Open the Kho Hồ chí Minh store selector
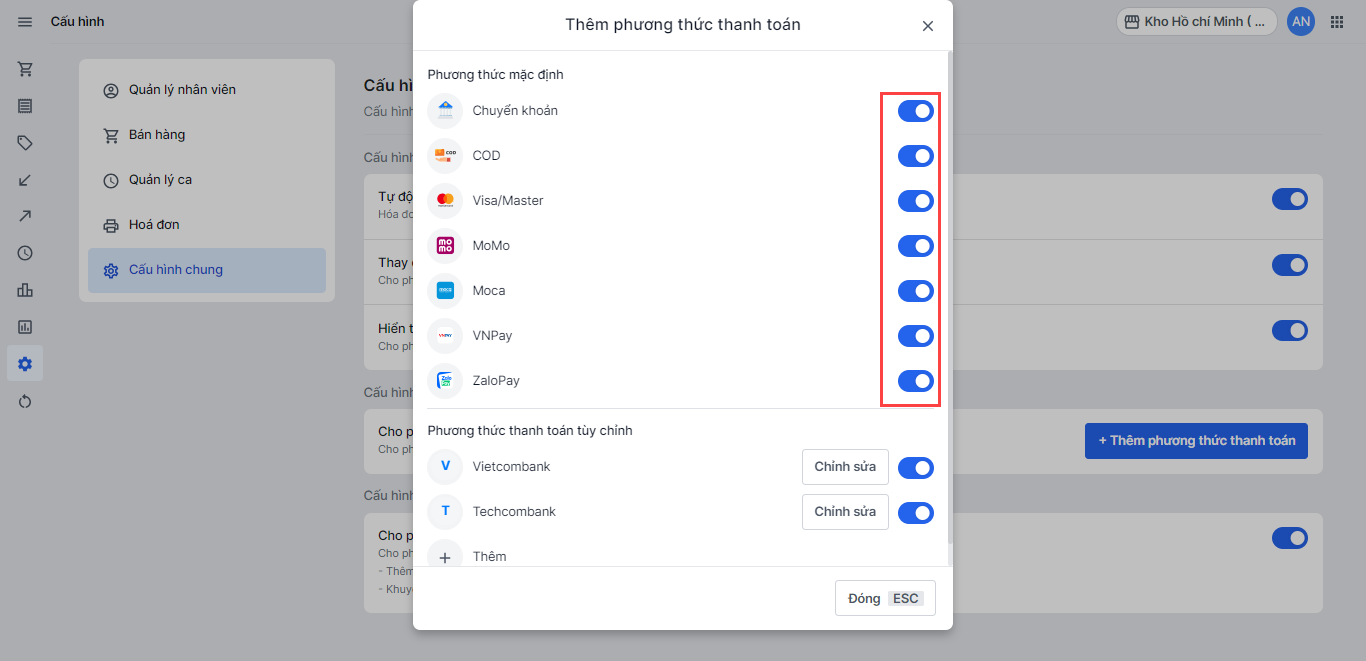Screen dimensions: 1366x661 [1196, 22]
